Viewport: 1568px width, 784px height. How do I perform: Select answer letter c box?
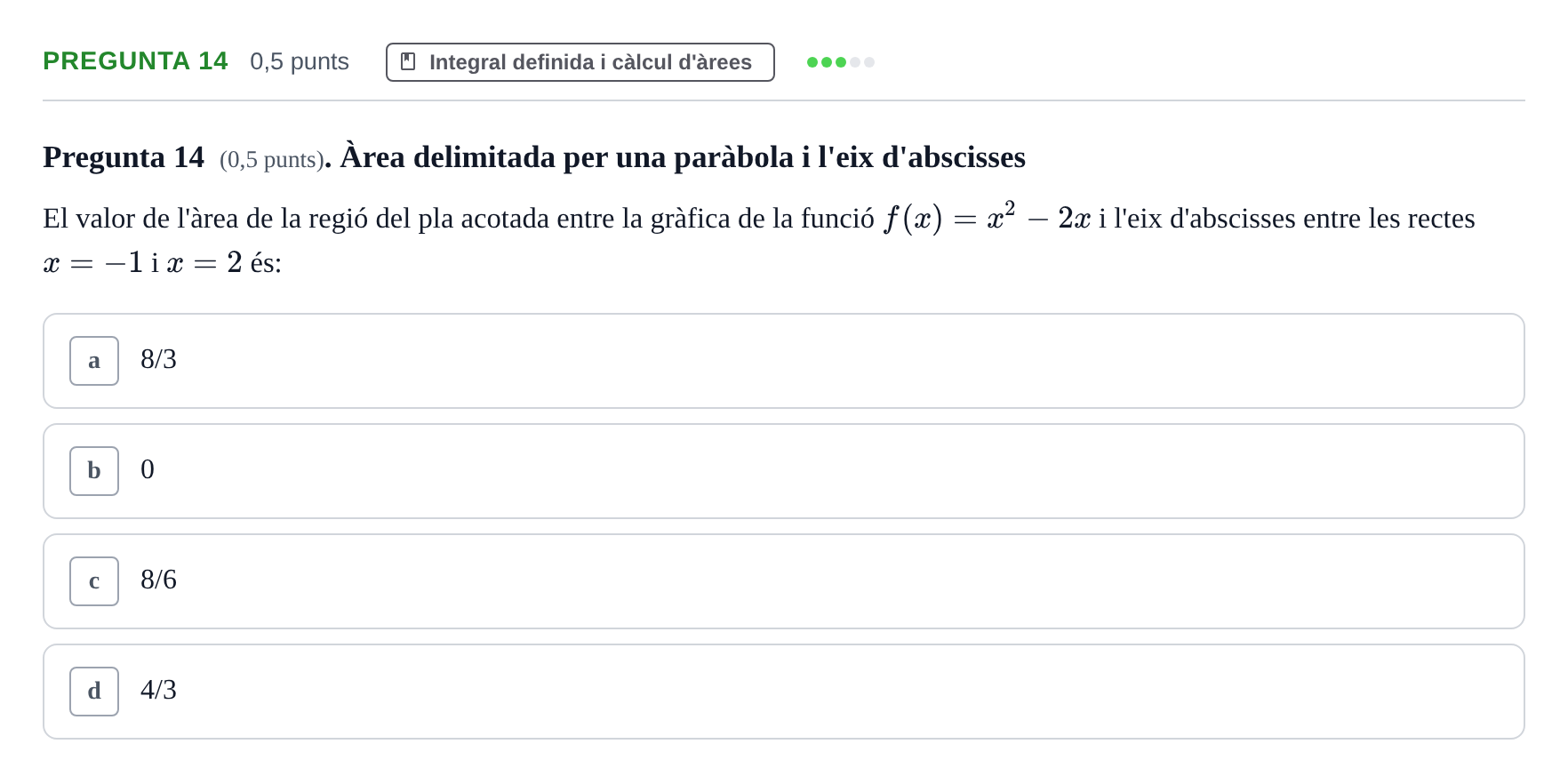click(94, 581)
